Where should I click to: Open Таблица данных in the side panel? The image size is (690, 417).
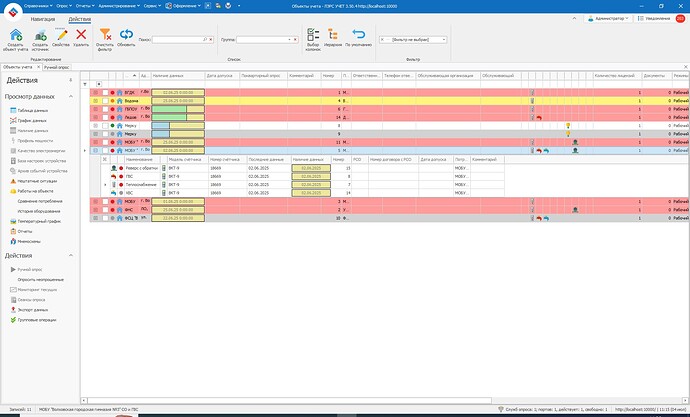click(29, 110)
